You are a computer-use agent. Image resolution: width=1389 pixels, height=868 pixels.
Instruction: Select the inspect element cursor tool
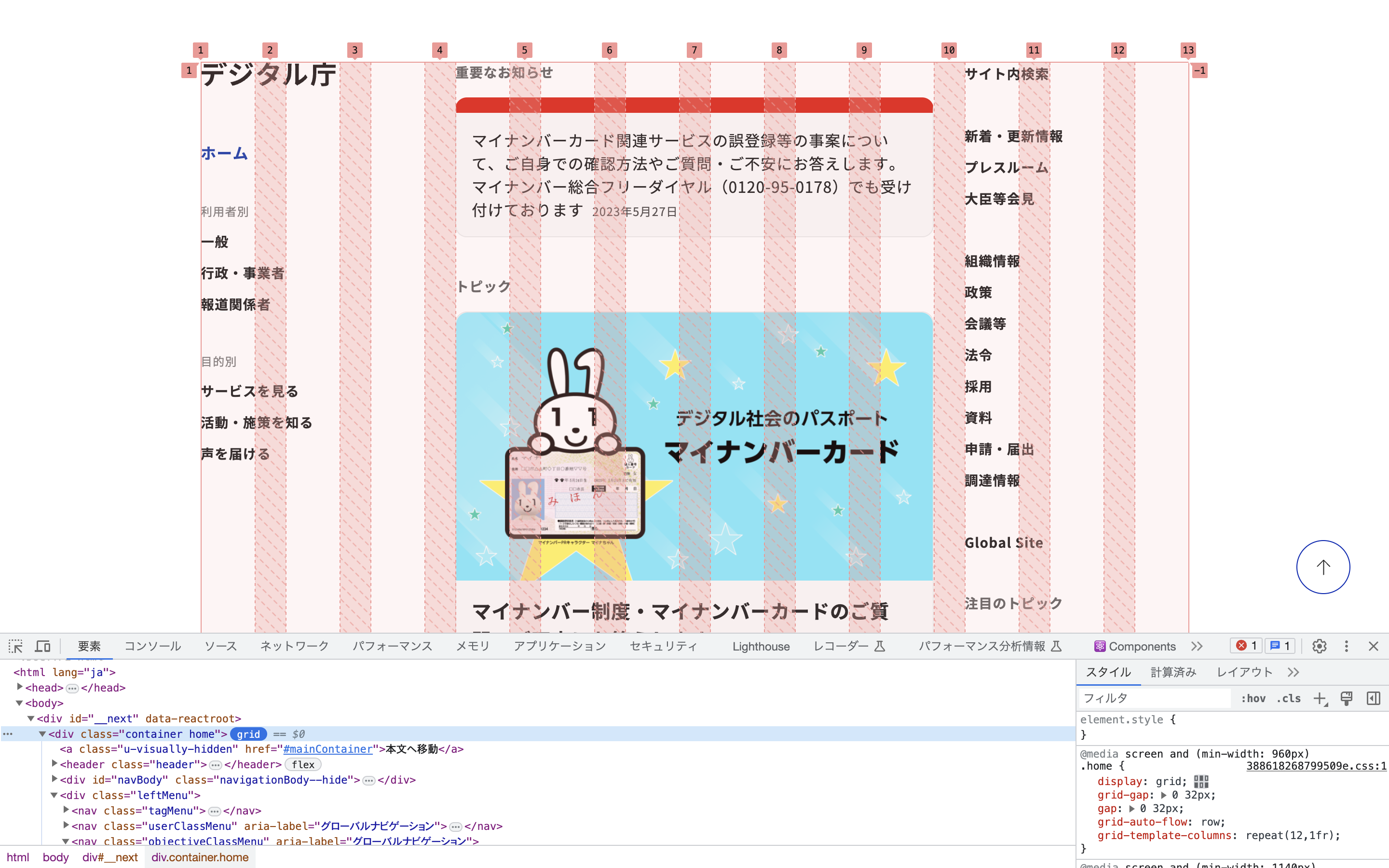coord(16,646)
